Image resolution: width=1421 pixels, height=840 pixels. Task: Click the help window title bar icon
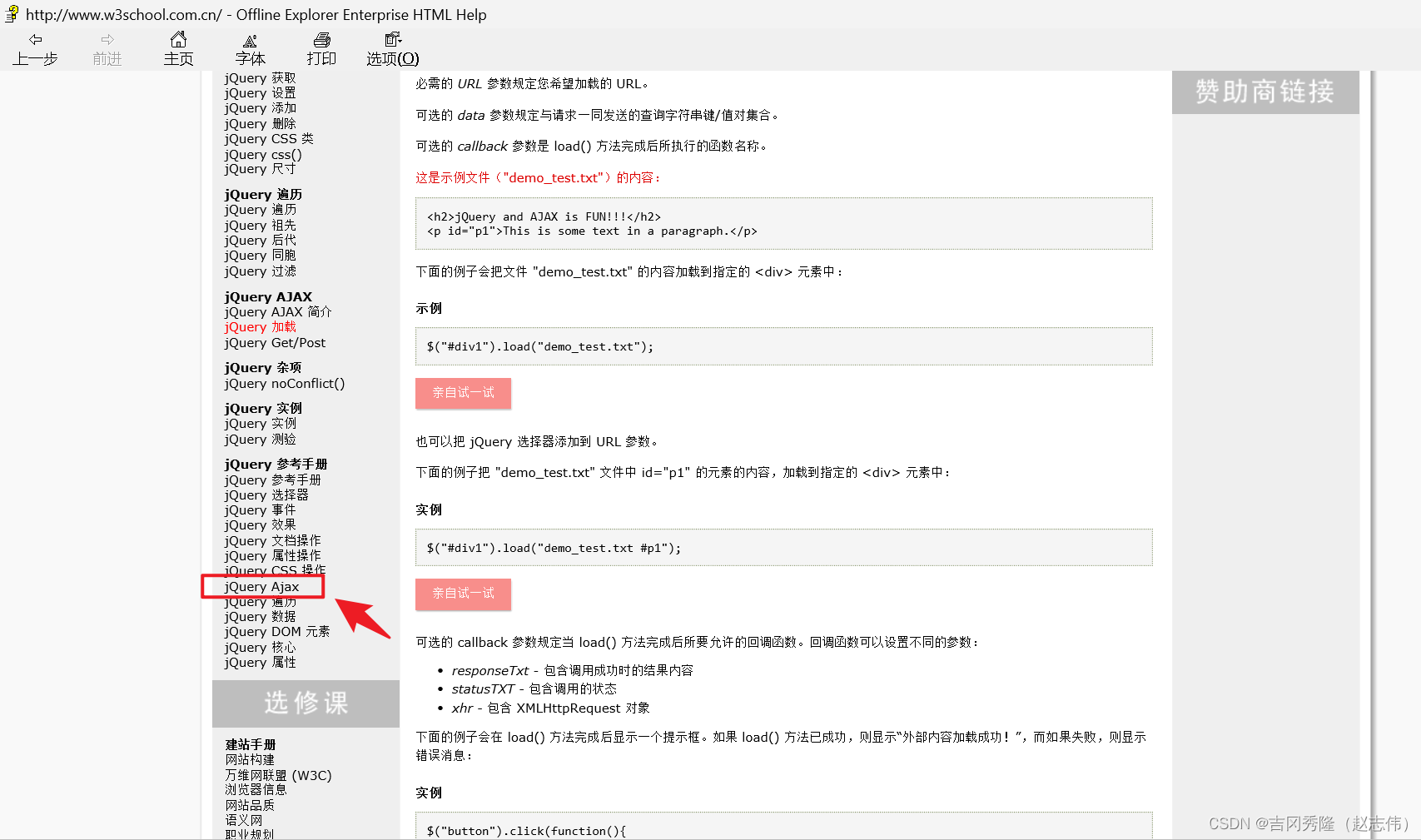tap(12, 13)
